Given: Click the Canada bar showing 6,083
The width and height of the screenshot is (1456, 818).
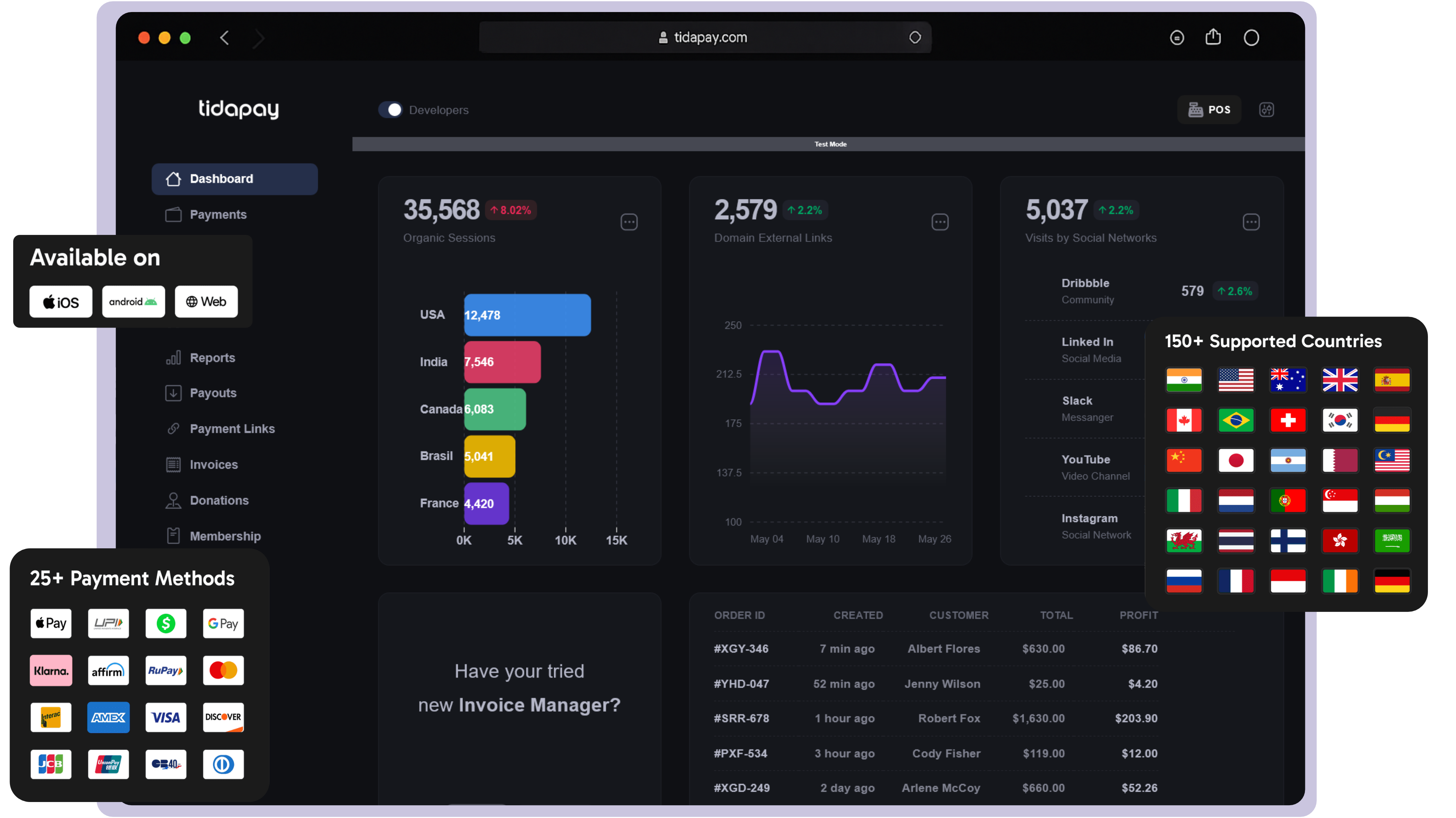Looking at the screenshot, I should [494, 409].
